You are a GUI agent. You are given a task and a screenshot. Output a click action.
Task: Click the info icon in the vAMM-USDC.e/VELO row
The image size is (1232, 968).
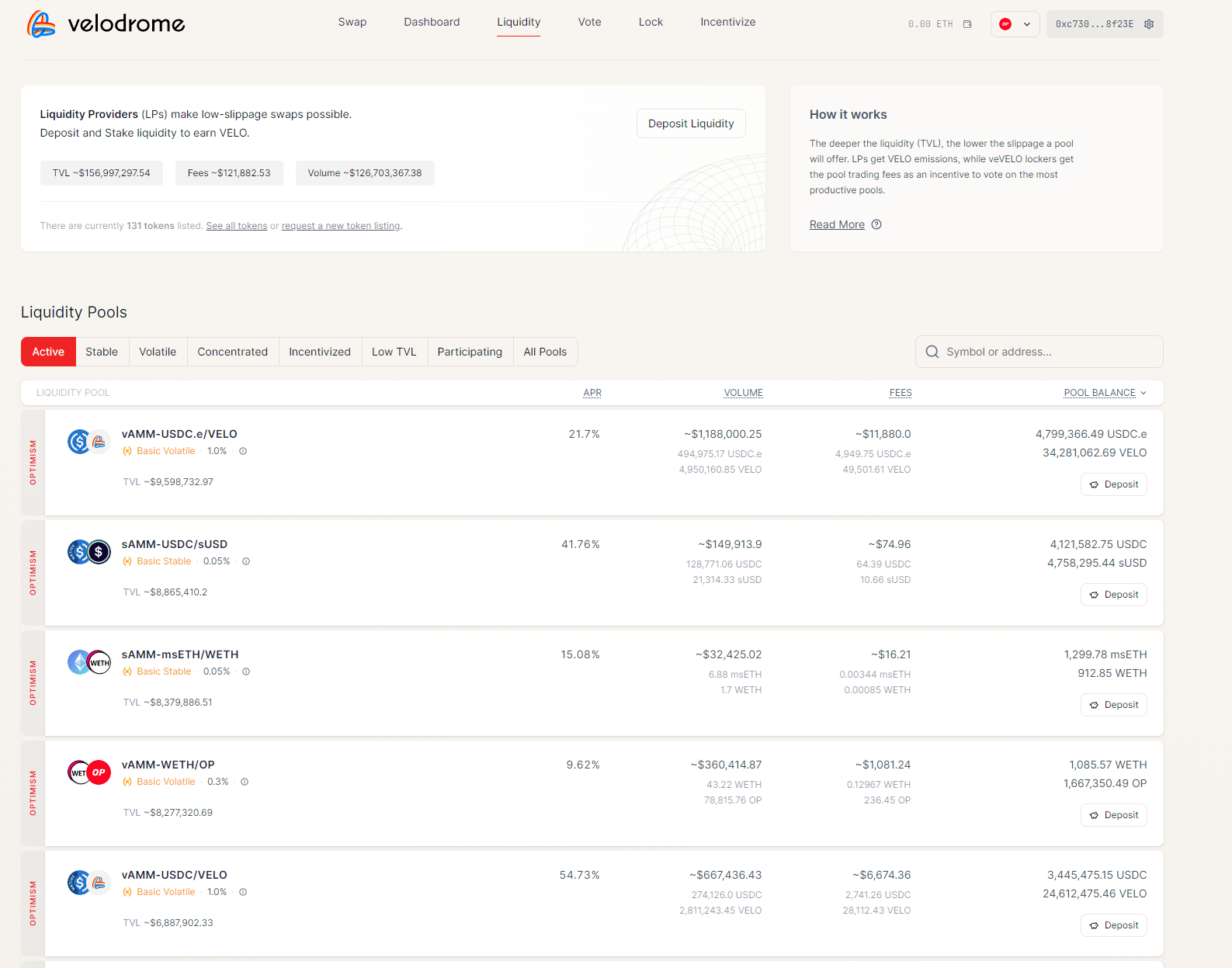click(243, 451)
